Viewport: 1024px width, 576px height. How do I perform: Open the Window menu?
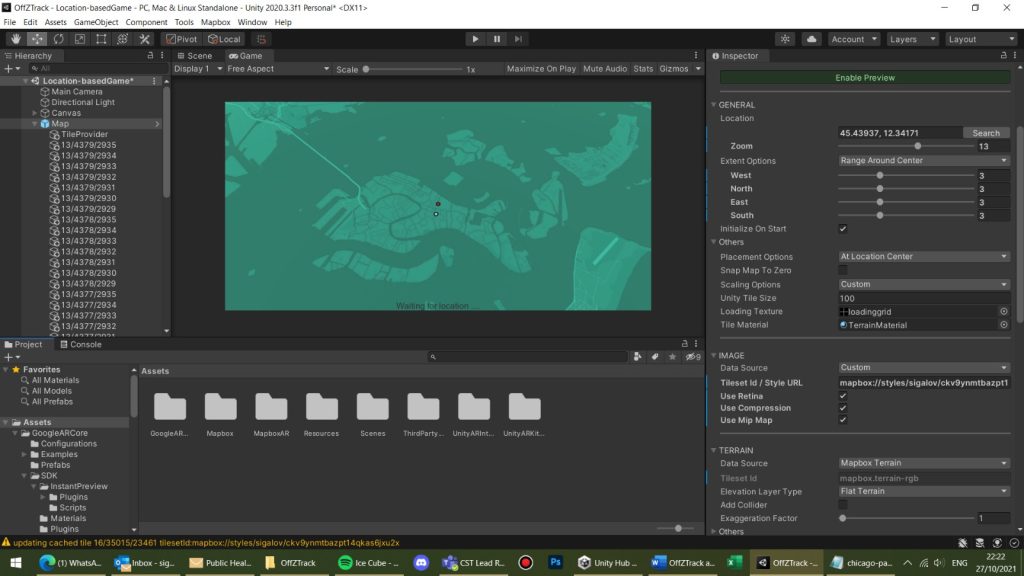point(252,22)
